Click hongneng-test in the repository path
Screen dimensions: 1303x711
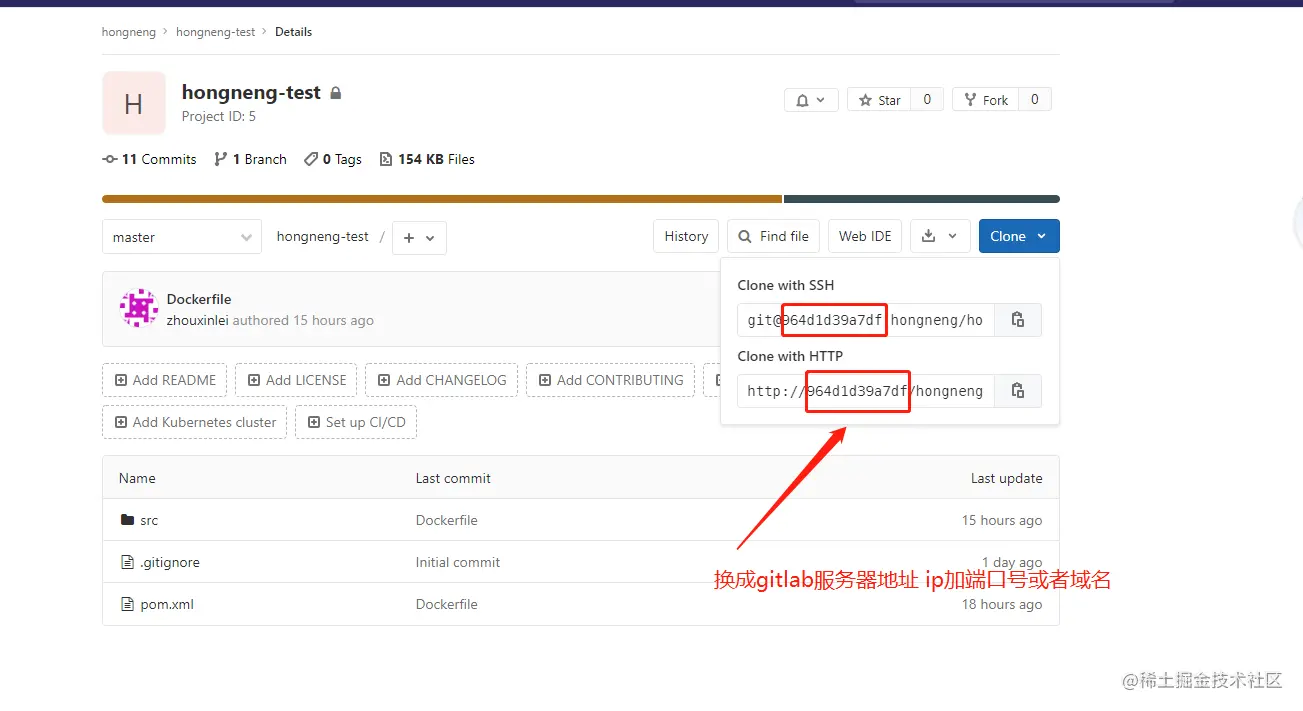click(x=322, y=237)
